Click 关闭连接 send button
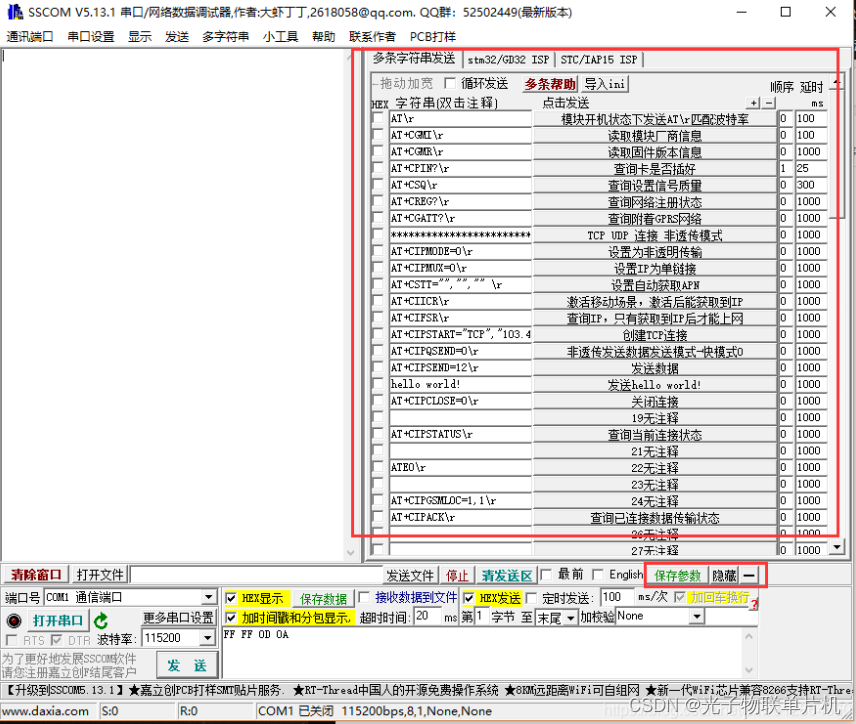The image size is (856, 724). click(x=655, y=401)
